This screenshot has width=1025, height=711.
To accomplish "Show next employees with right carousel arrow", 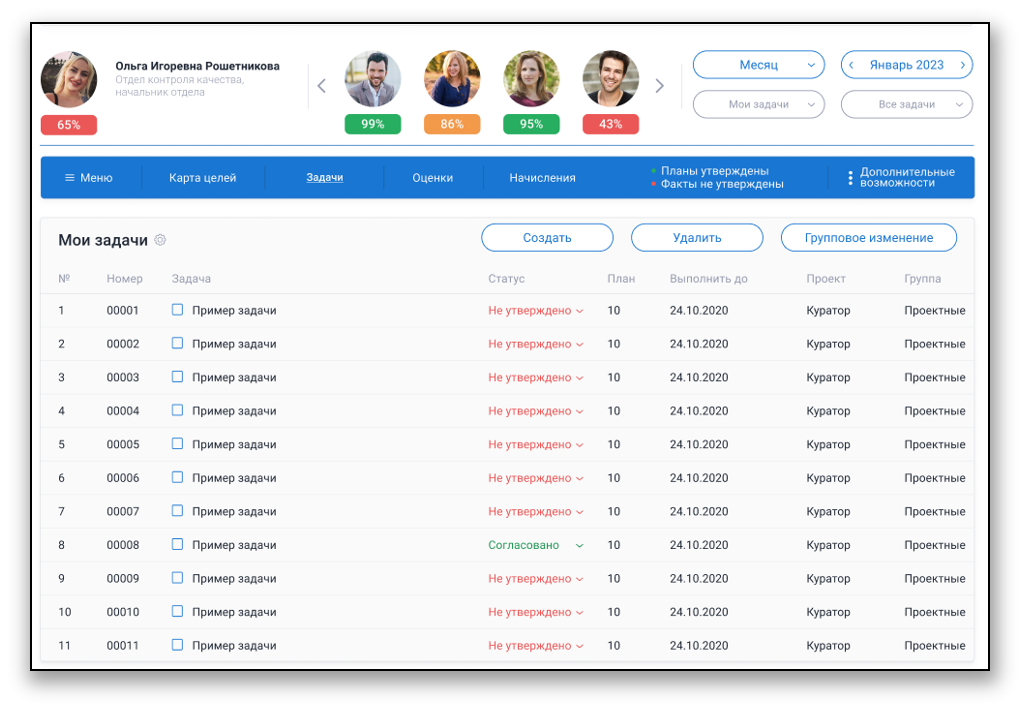I will click(x=660, y=86).
